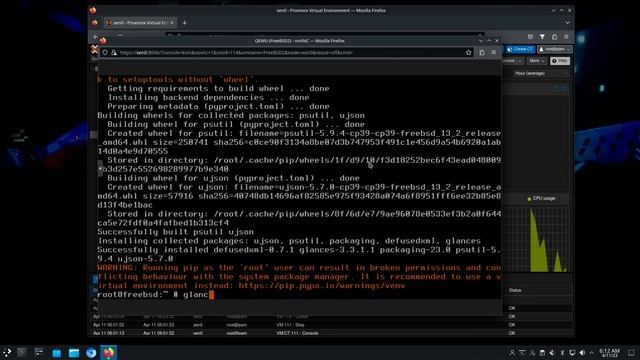Open Dolphin file manager from the taskbar
Screen dimensions: 640x360
(x=74, y=353)
